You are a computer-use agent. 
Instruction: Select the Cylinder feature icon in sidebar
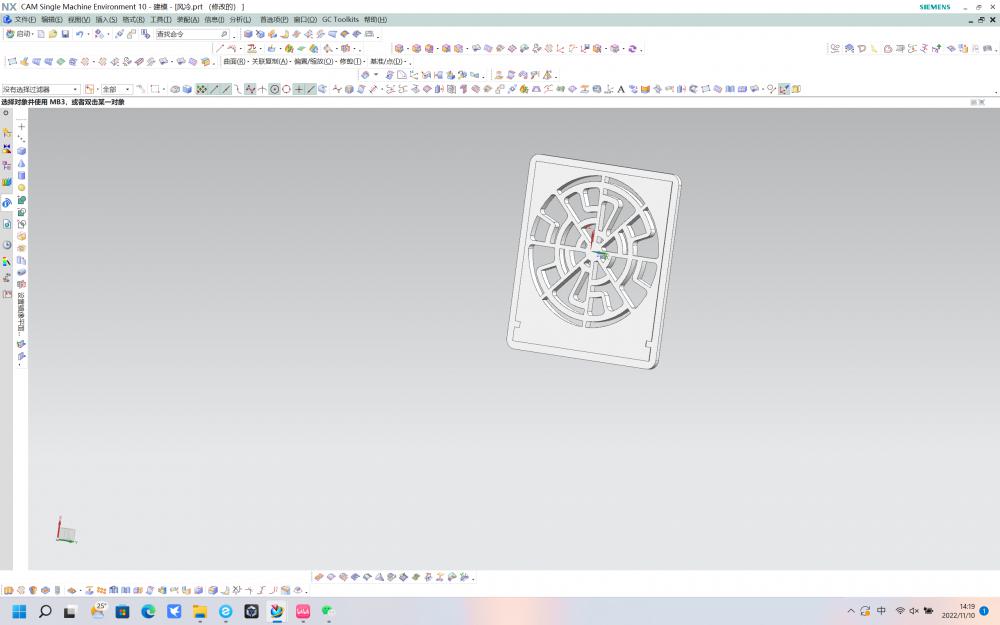[x=21, y=175]
